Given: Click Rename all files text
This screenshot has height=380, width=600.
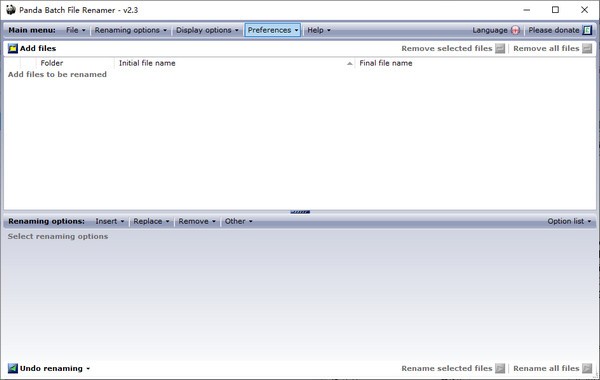Looking at the screenshot, I should point(546,368).
